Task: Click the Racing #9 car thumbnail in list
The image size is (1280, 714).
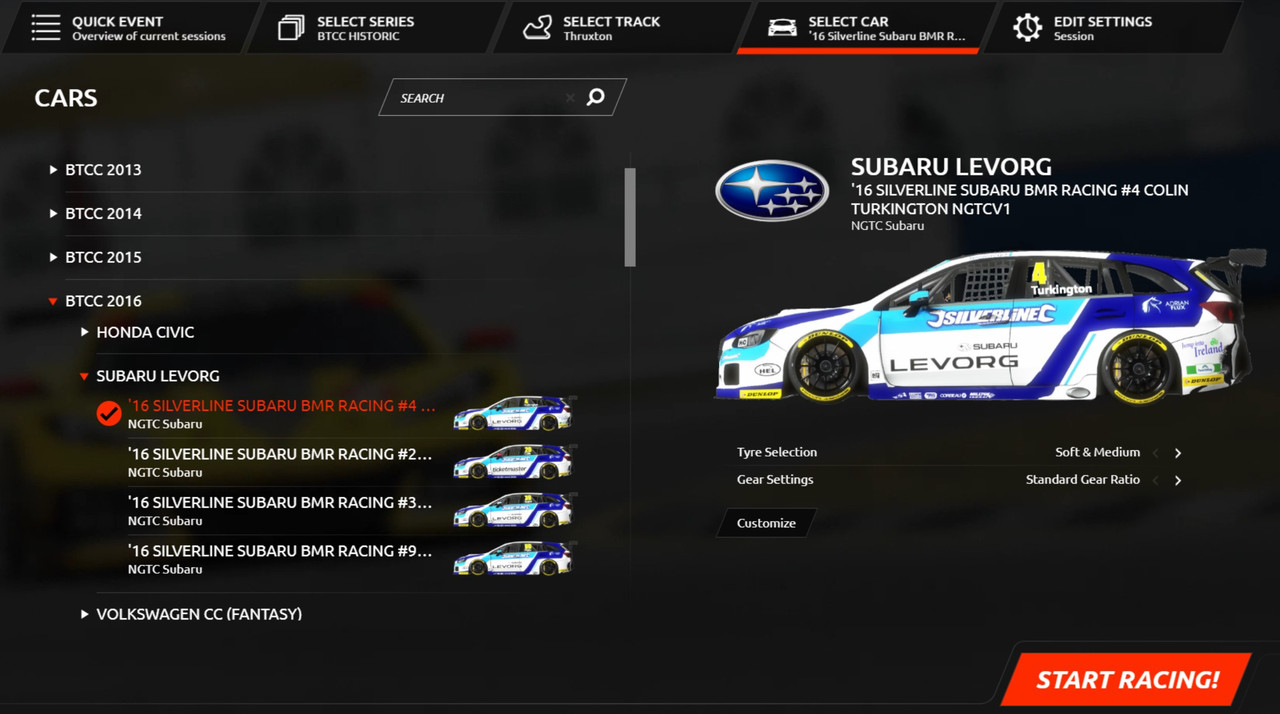Action: 514,559
